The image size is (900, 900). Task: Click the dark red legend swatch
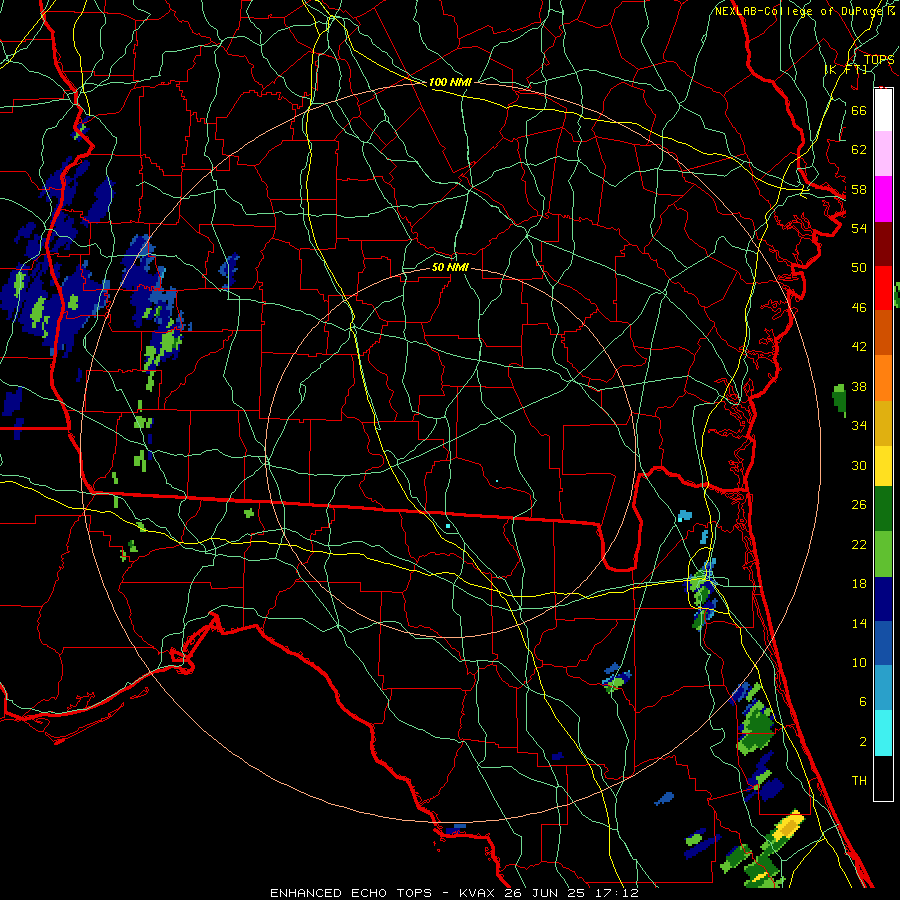[883, 244]
